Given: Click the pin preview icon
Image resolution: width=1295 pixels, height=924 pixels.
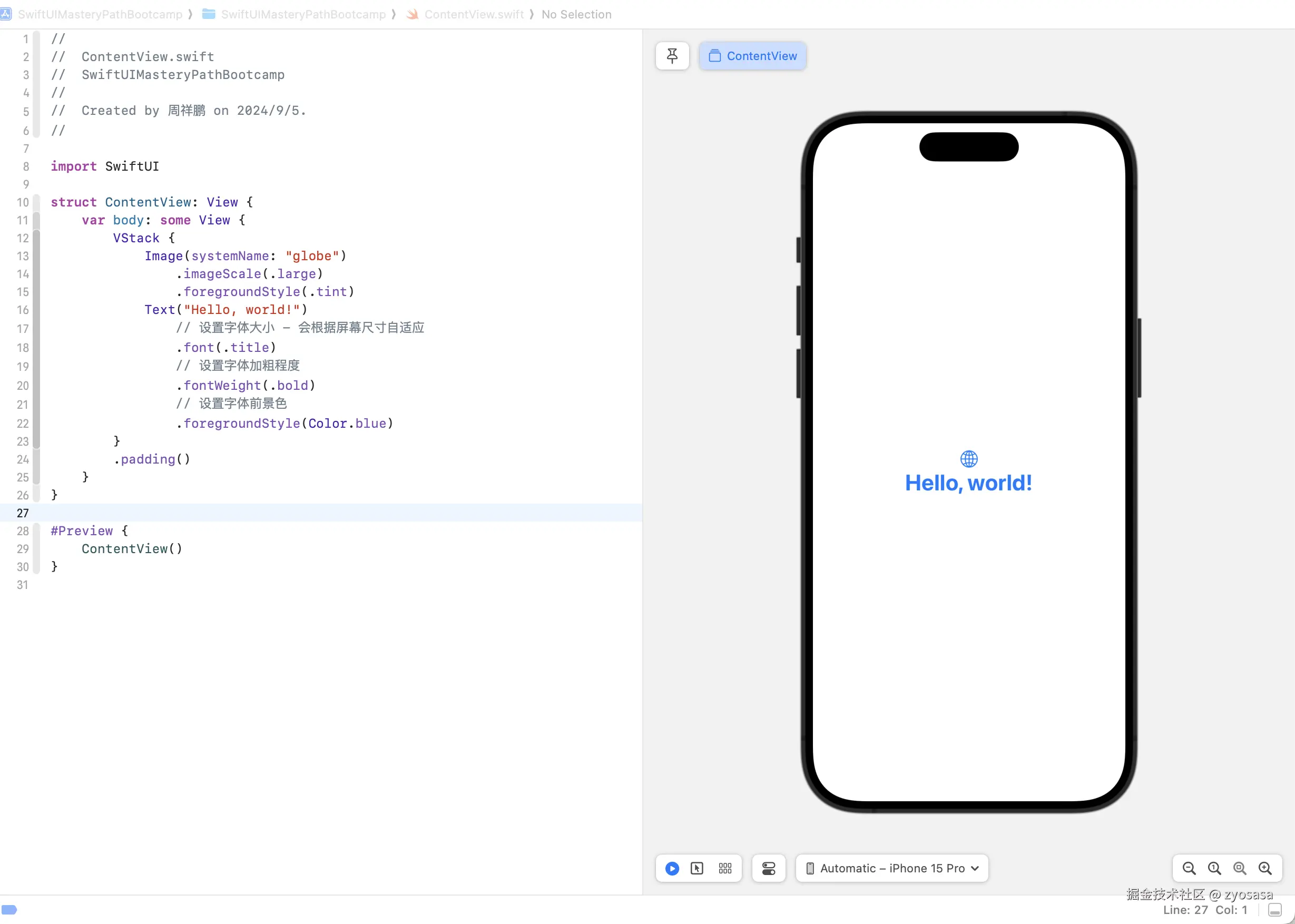Looking at the screenshot, I should coord(672,56).
